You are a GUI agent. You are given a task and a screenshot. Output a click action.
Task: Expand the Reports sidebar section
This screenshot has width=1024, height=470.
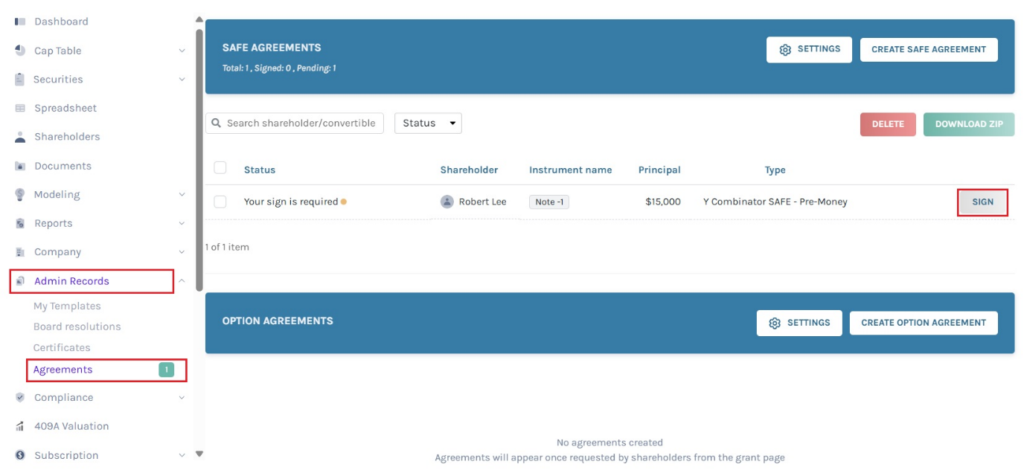pyautogui.click(x=181, y=224)
